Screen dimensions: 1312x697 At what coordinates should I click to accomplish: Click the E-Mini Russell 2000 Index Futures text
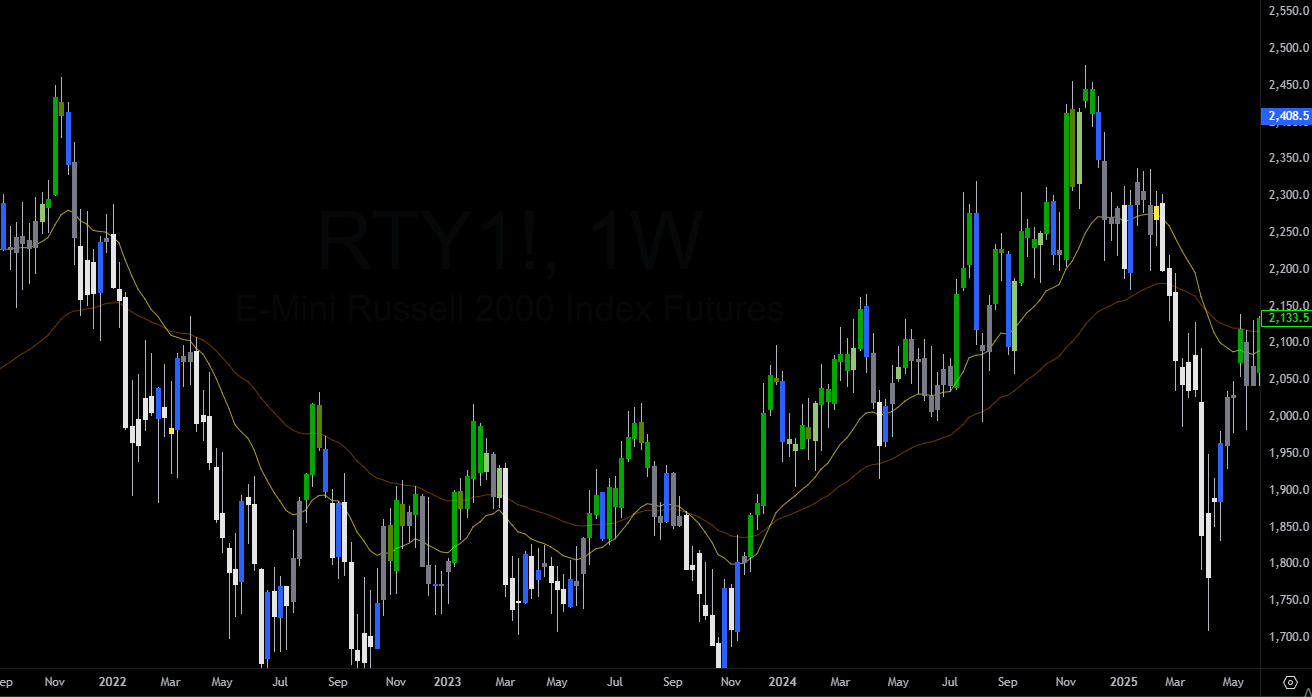[510, 309]
